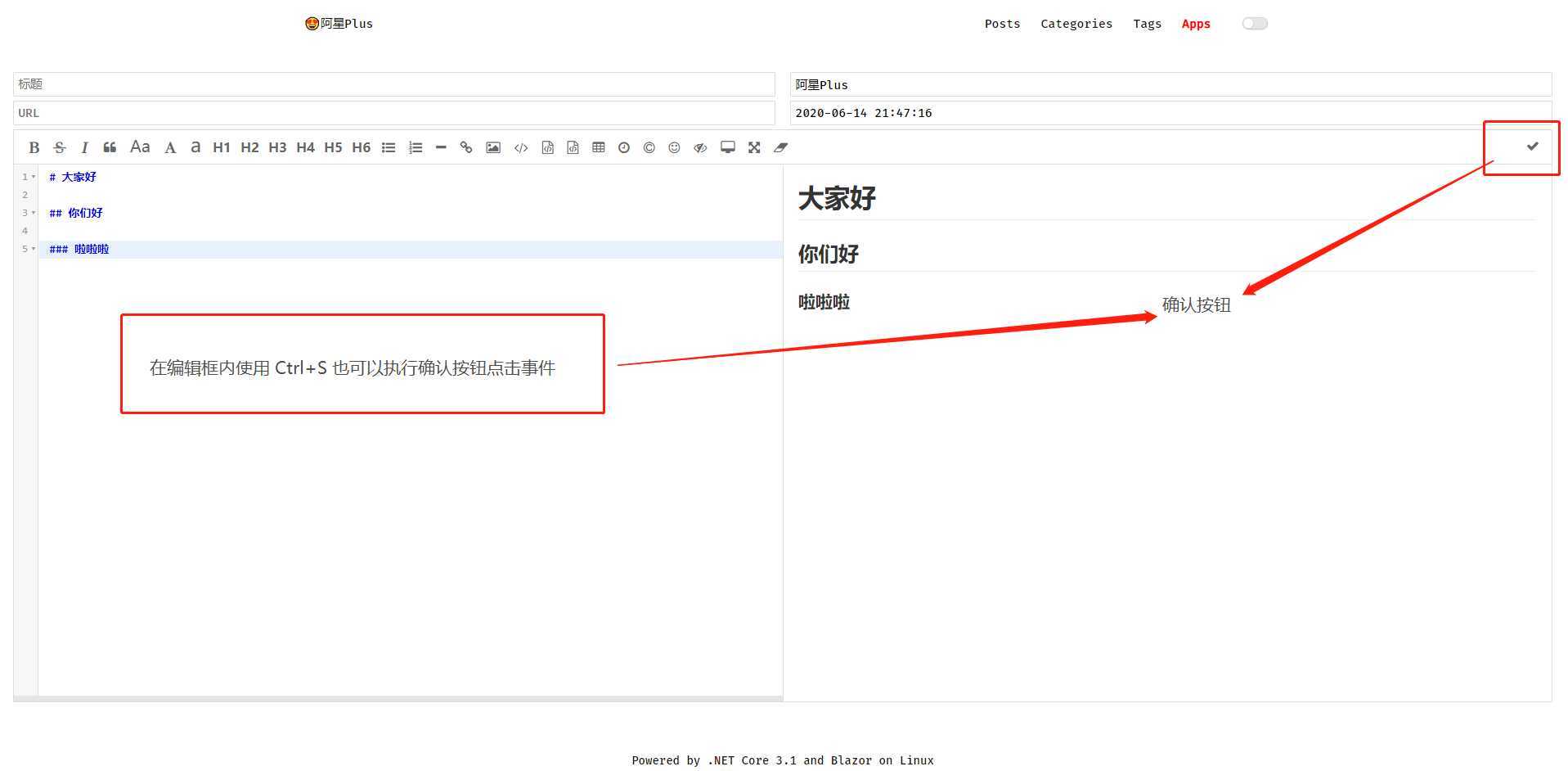This screenshot has width=1568, height=771.
Task: Click the editor line "### 啦啦啦"
Action: (x=79, y=249)
